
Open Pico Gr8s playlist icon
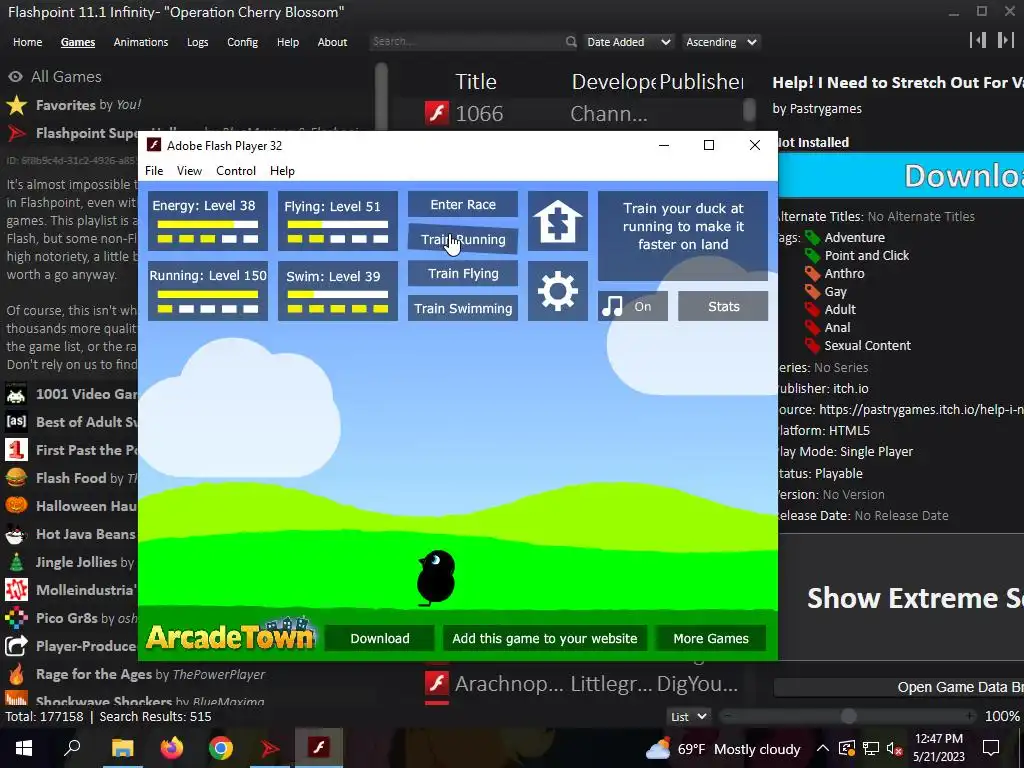pos(16,618)
